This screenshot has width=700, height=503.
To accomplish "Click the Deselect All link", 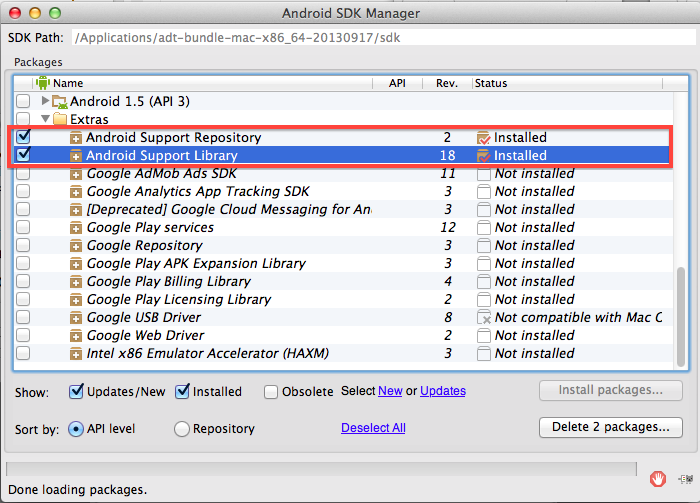I will tap(373, 428).
